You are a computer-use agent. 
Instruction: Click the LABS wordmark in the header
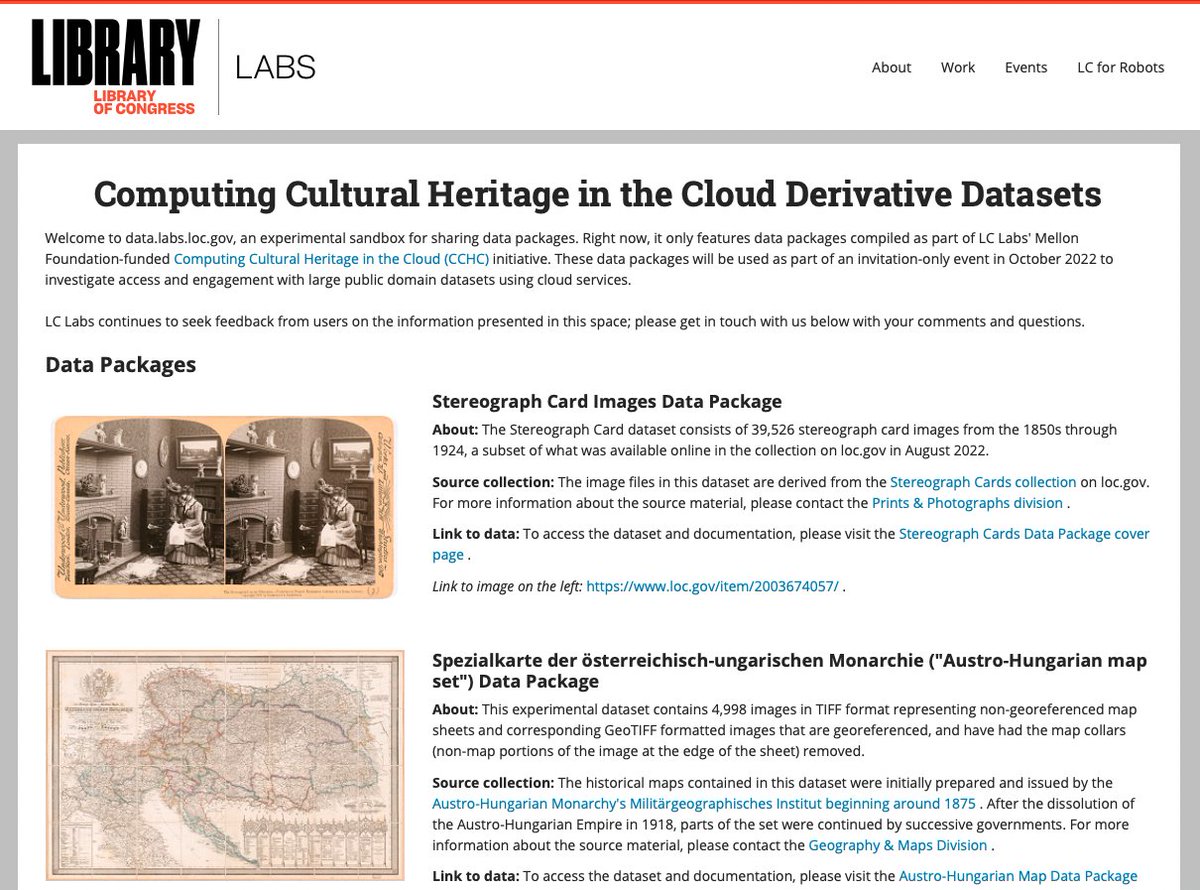pyautogui.click(x=275, y=67)
